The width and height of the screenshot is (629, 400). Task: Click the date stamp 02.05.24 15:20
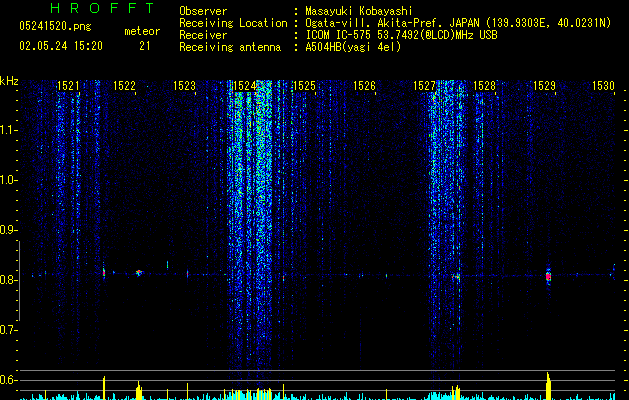pyautogui.click(x=61, y=46)
